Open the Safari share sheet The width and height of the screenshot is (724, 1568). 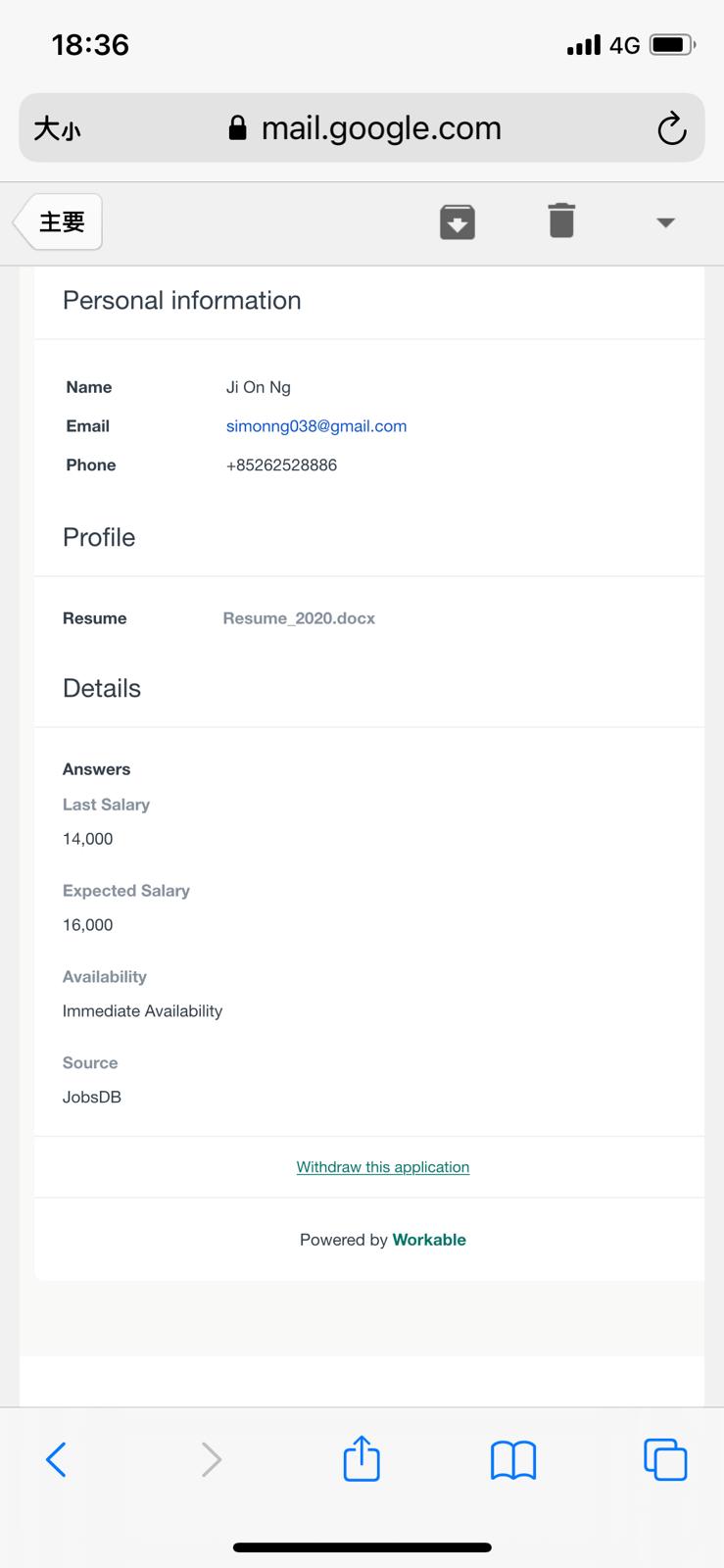362,1458
